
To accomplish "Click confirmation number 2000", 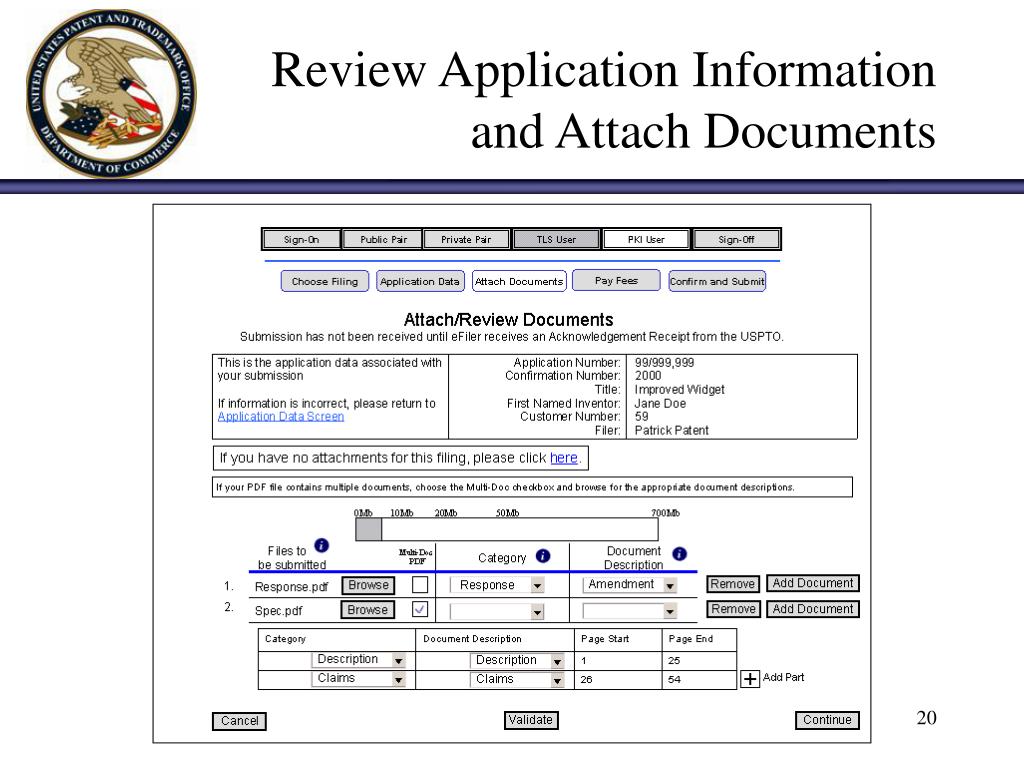I will pos(648,376).
